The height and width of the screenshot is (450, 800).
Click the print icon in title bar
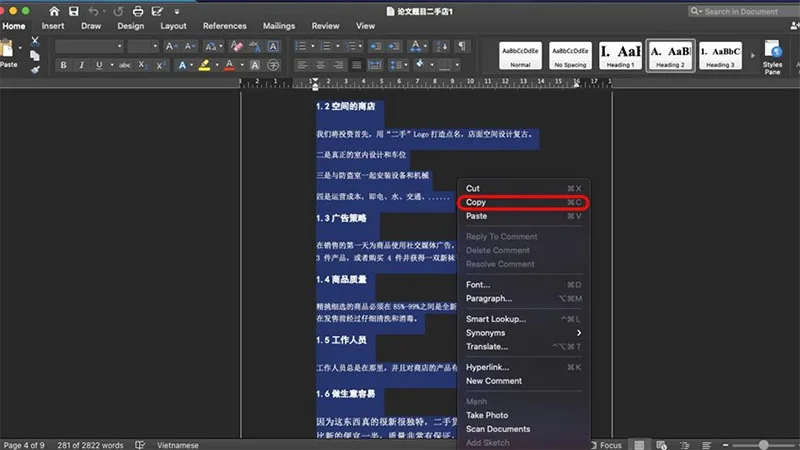138,11
